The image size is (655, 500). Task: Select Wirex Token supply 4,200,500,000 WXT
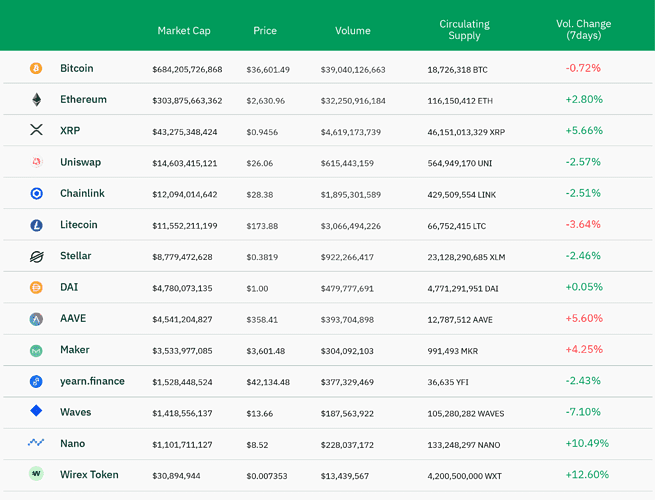click(x=465, y=476)
